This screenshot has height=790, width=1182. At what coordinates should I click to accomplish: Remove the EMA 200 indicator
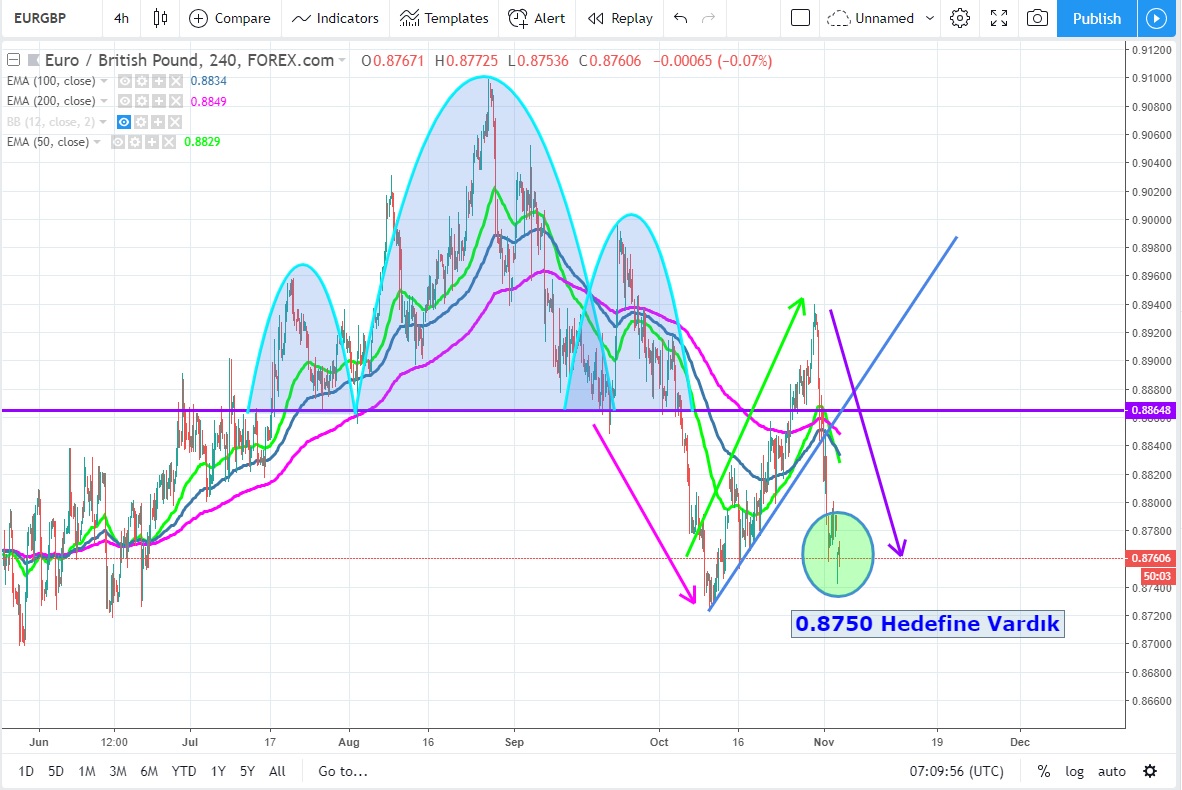tap(175, 101)
